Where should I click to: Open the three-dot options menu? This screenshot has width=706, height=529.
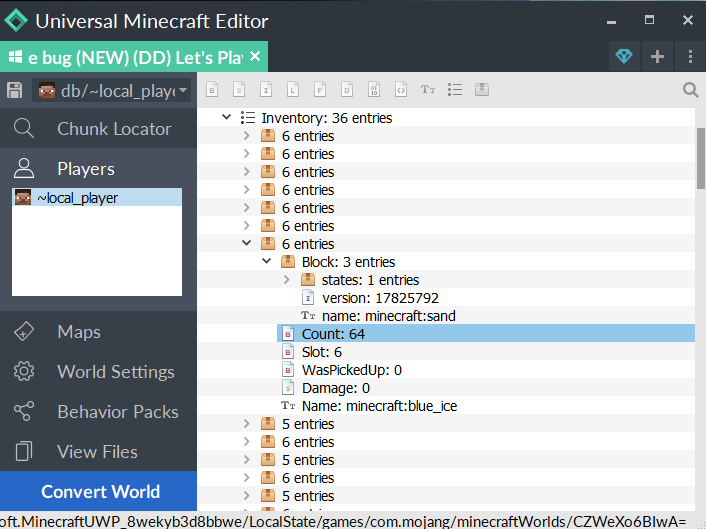690,56
